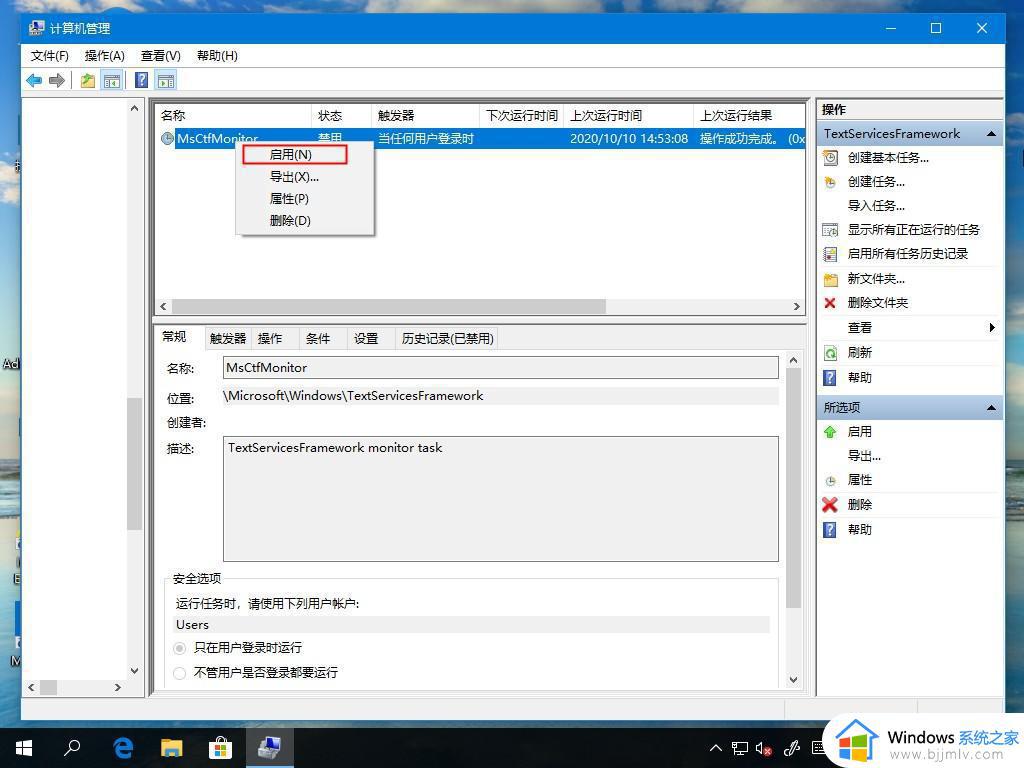Screen dimensions: 1024x768
Task: Launch Microsoft Edge from taskbar
Action: 123,748
